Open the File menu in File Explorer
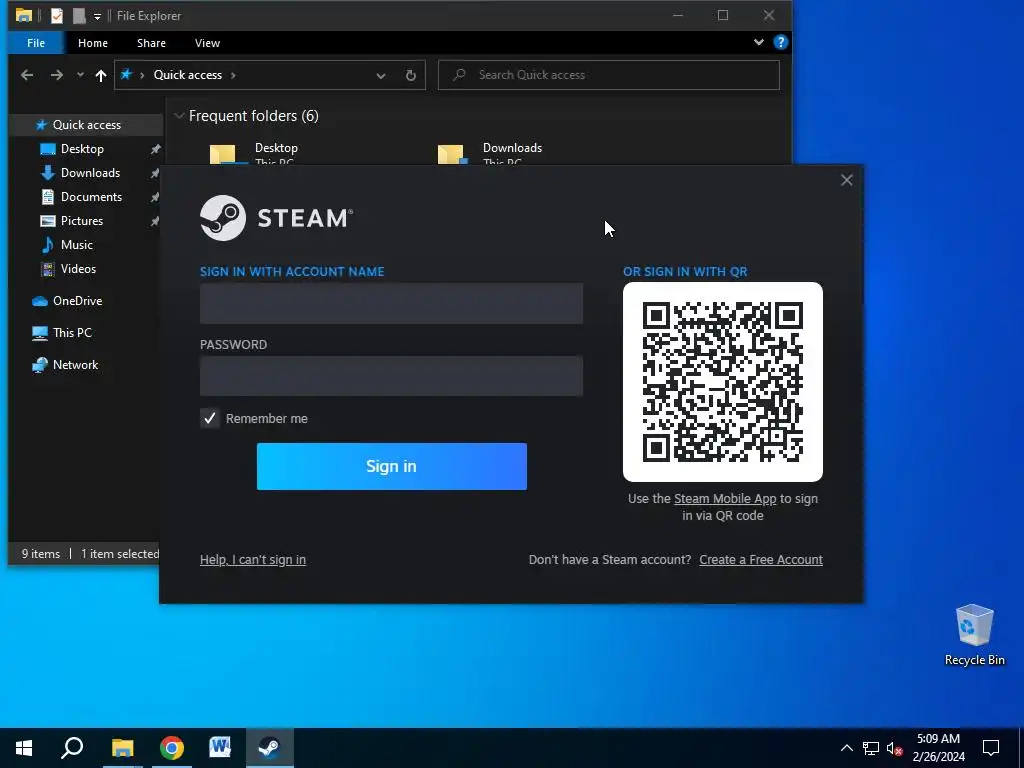1024x768 pixels. [x=36, y=43]
